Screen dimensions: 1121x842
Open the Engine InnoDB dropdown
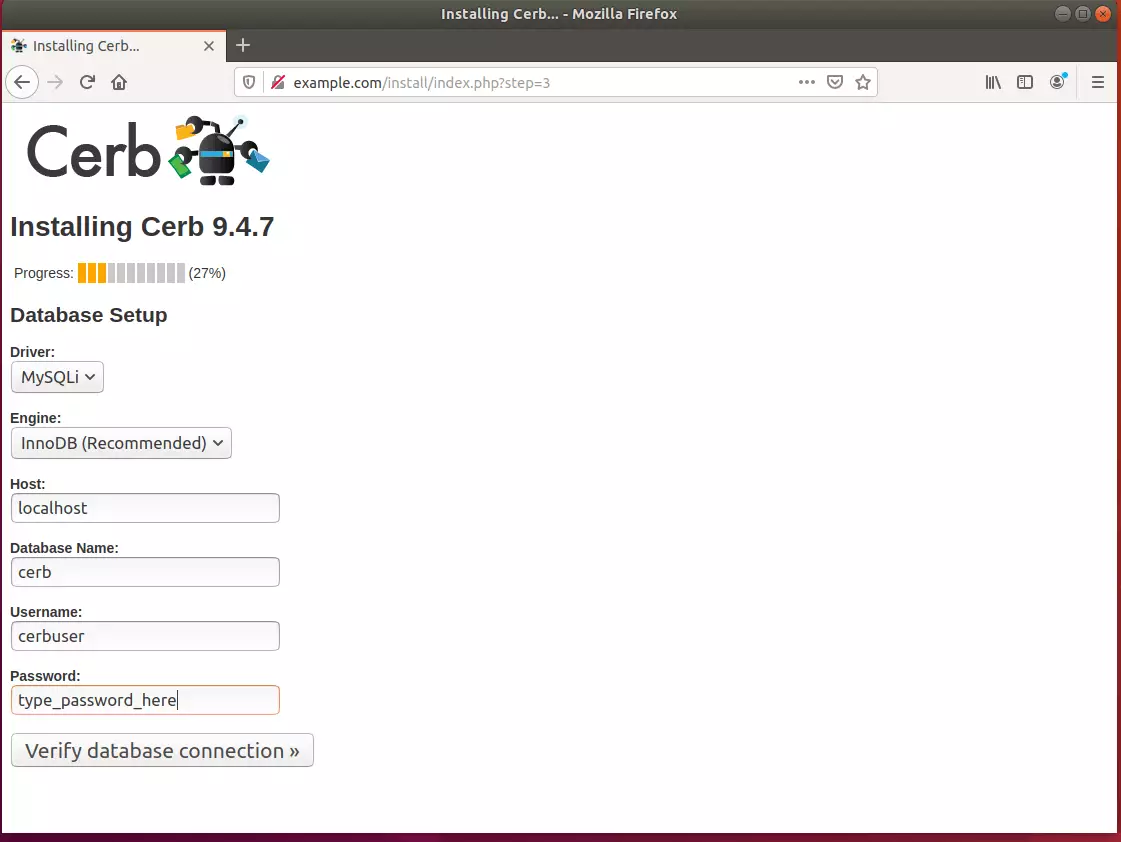122,442
